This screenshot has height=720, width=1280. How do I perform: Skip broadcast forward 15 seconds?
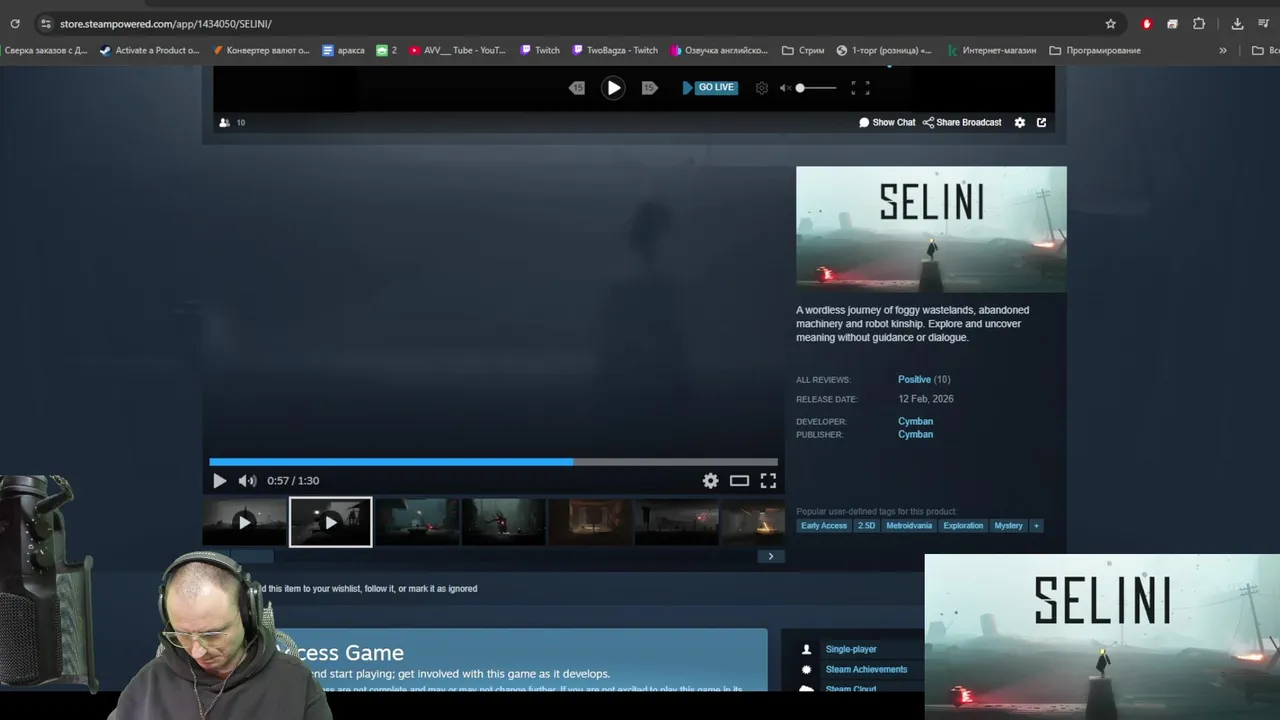pos(649,88)
